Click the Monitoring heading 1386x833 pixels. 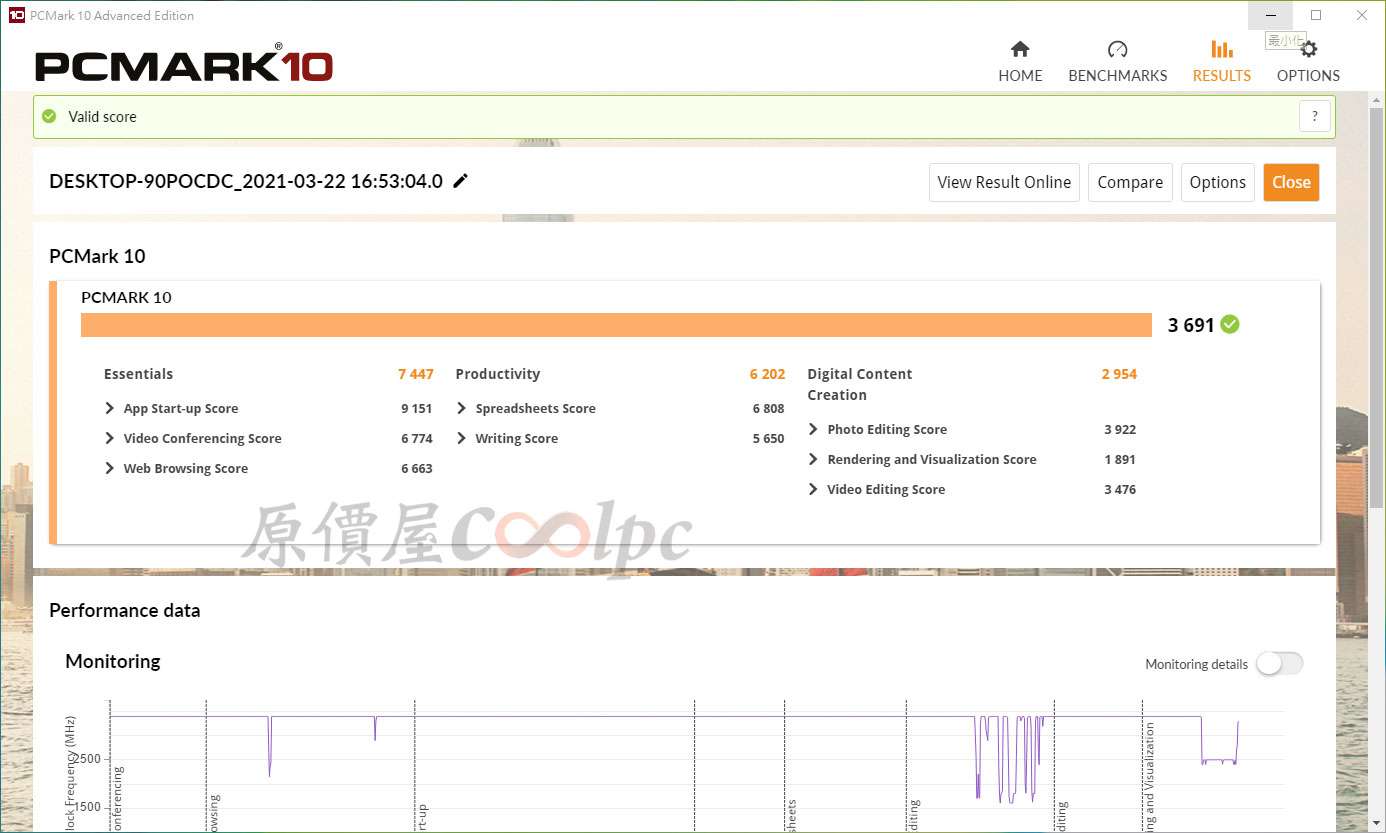click(112, 661)
